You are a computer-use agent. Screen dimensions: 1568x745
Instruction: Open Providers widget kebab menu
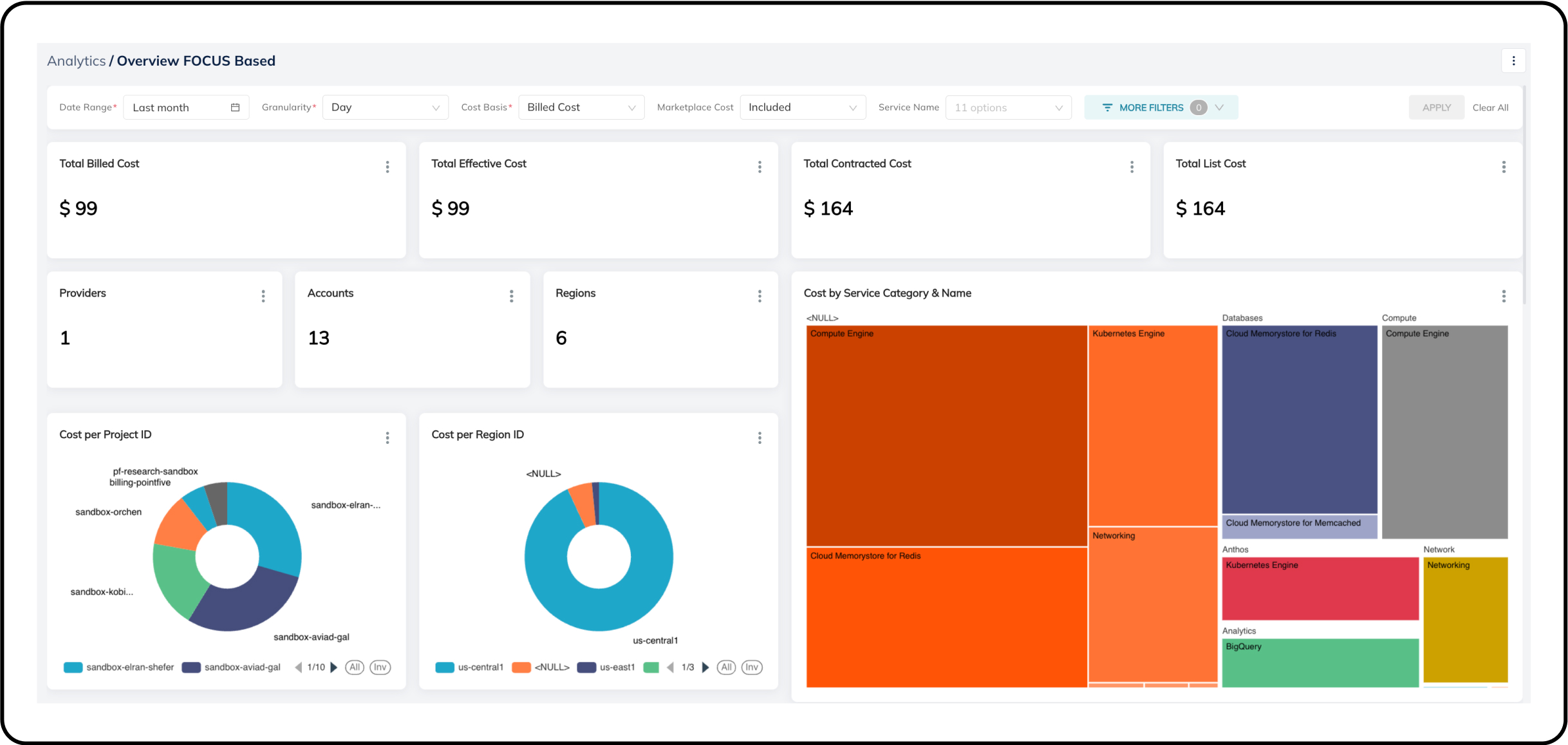tap(263, 296)
